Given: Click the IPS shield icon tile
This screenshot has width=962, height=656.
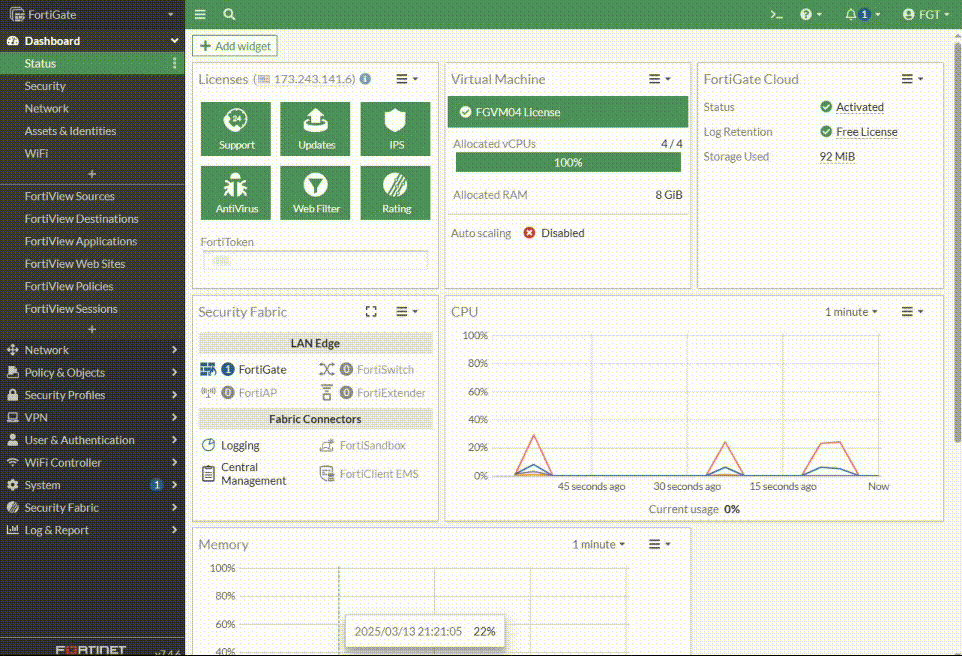Looking at the screenshot, I should pyautogui.click(x=396, y=128).
